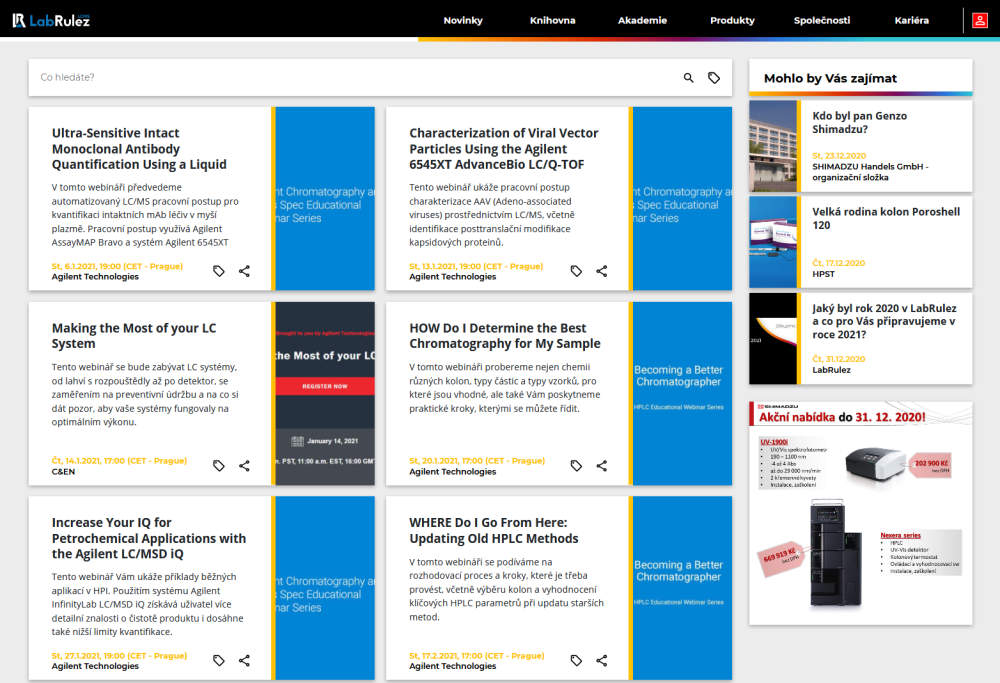This screenshot has height=683, width=1000.
Task: Click the WHERE Do I Go card image
Action: point(682,588)
